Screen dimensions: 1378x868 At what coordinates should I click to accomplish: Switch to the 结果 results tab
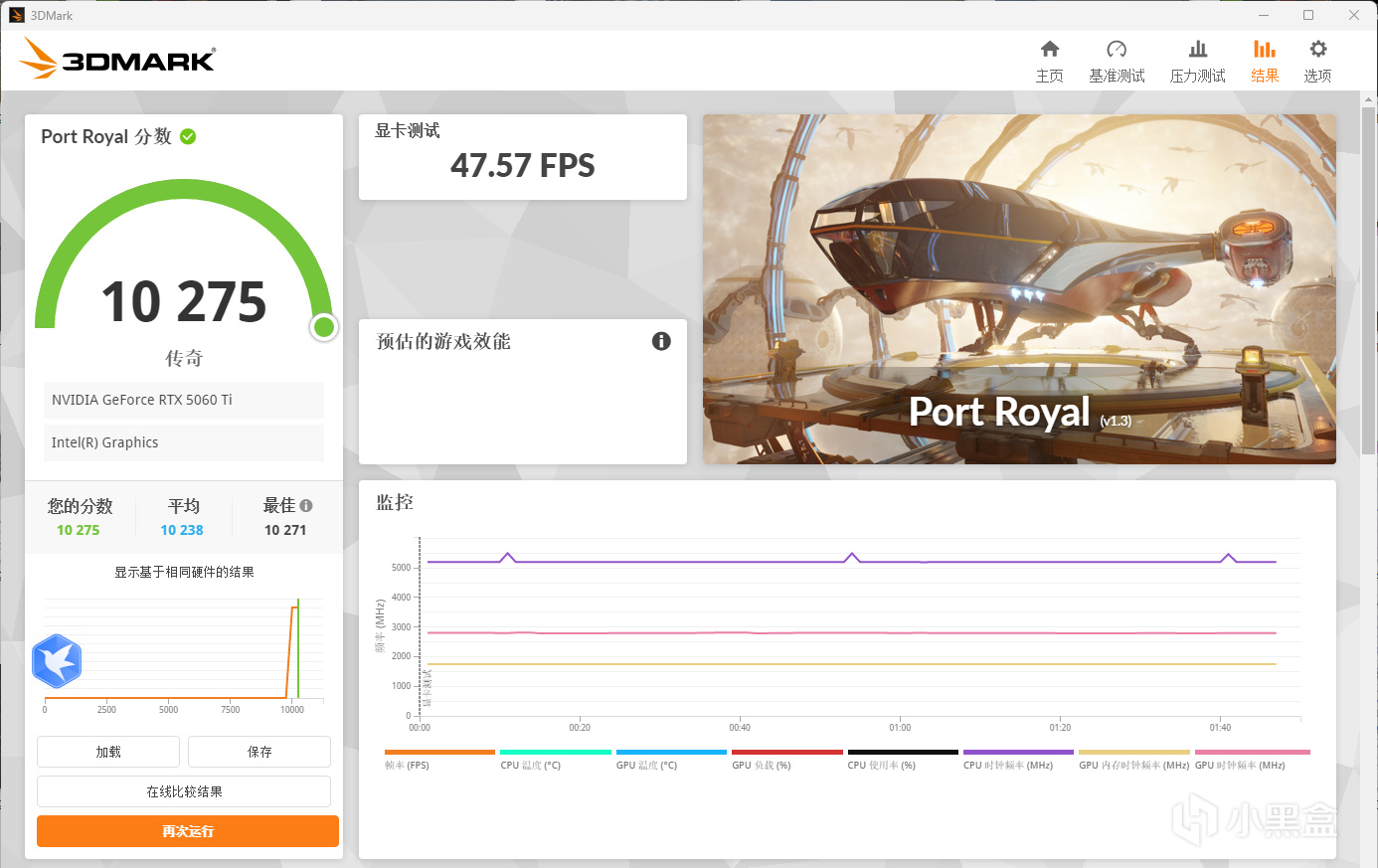[1265, 62]
